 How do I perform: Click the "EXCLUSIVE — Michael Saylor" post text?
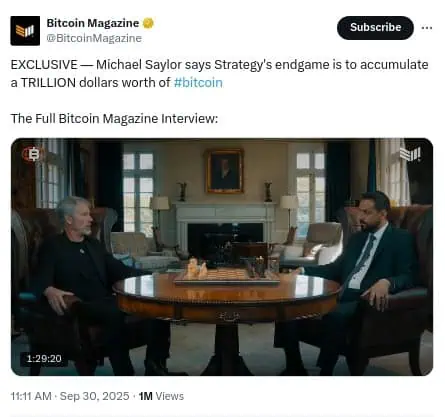111,65
